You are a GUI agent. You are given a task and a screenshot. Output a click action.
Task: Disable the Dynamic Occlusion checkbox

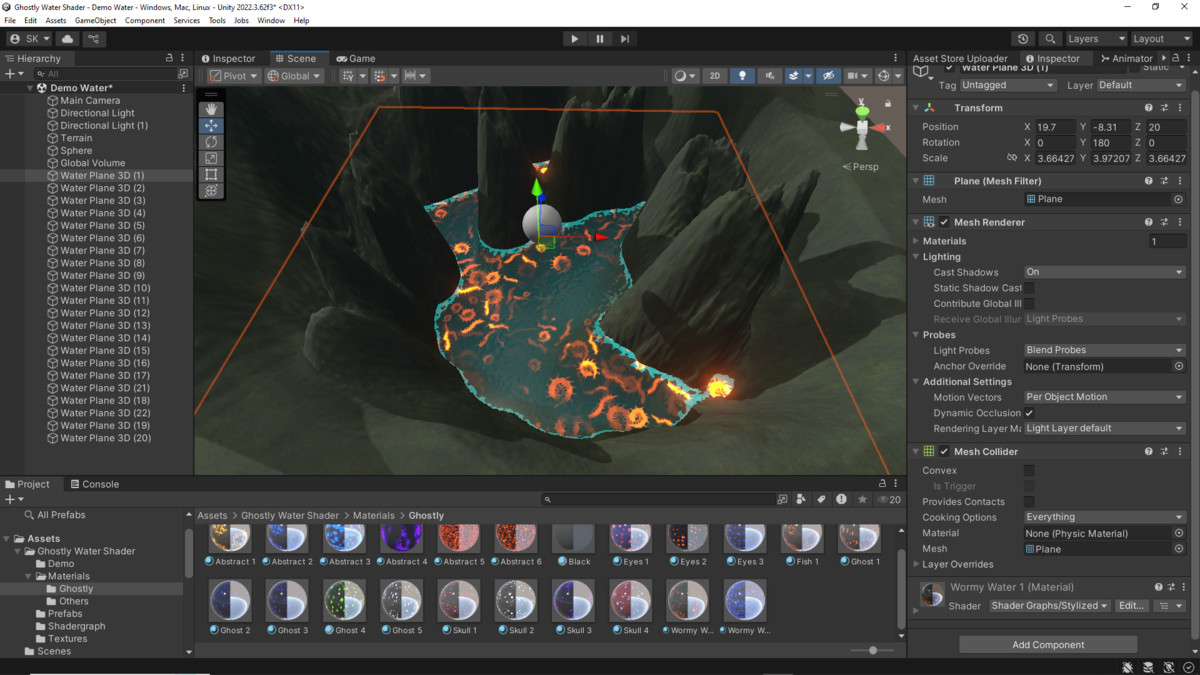click(x=1029, y=413)
